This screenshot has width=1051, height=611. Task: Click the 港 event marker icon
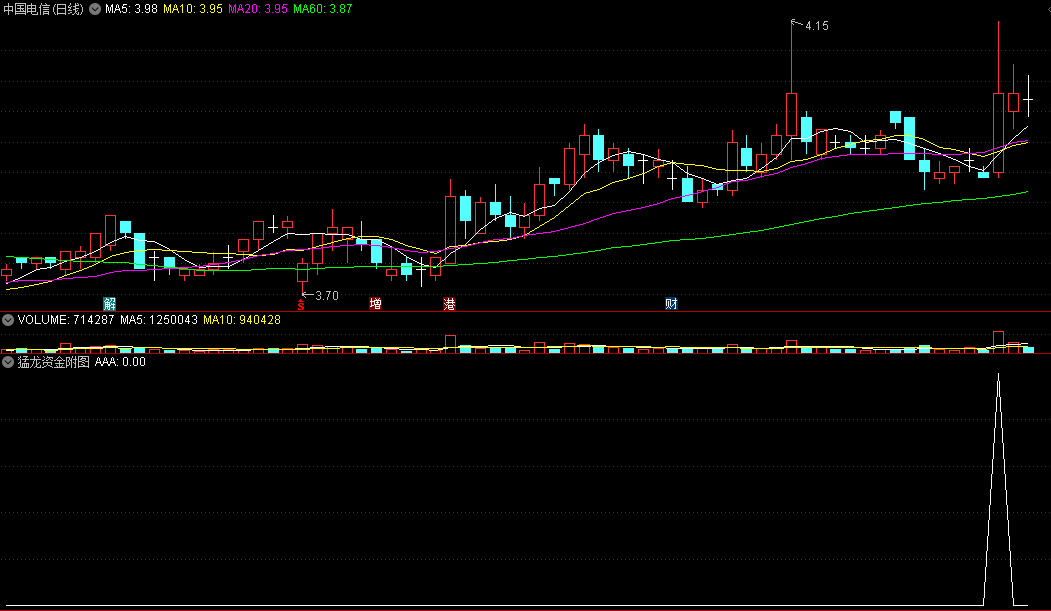(449, 303)
